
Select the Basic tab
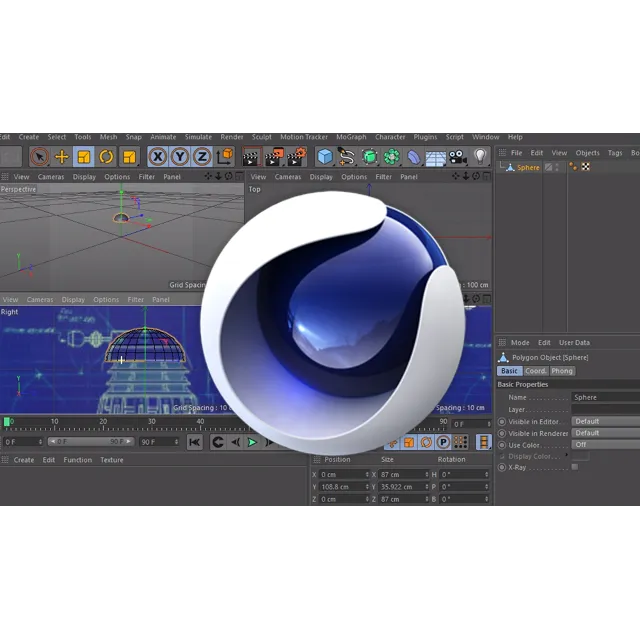coord(509,371)
